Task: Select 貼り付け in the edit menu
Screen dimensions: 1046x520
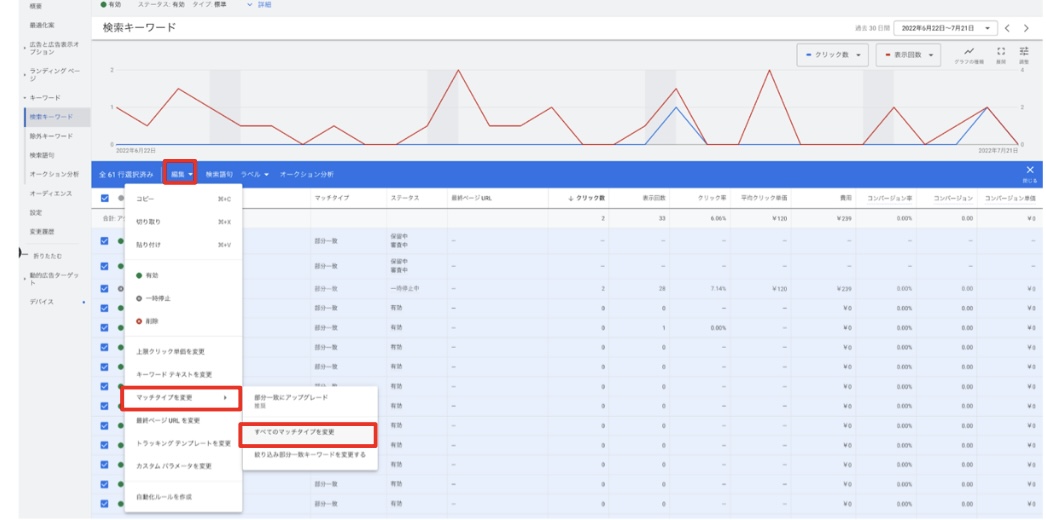Action: (x=183, y=245)
